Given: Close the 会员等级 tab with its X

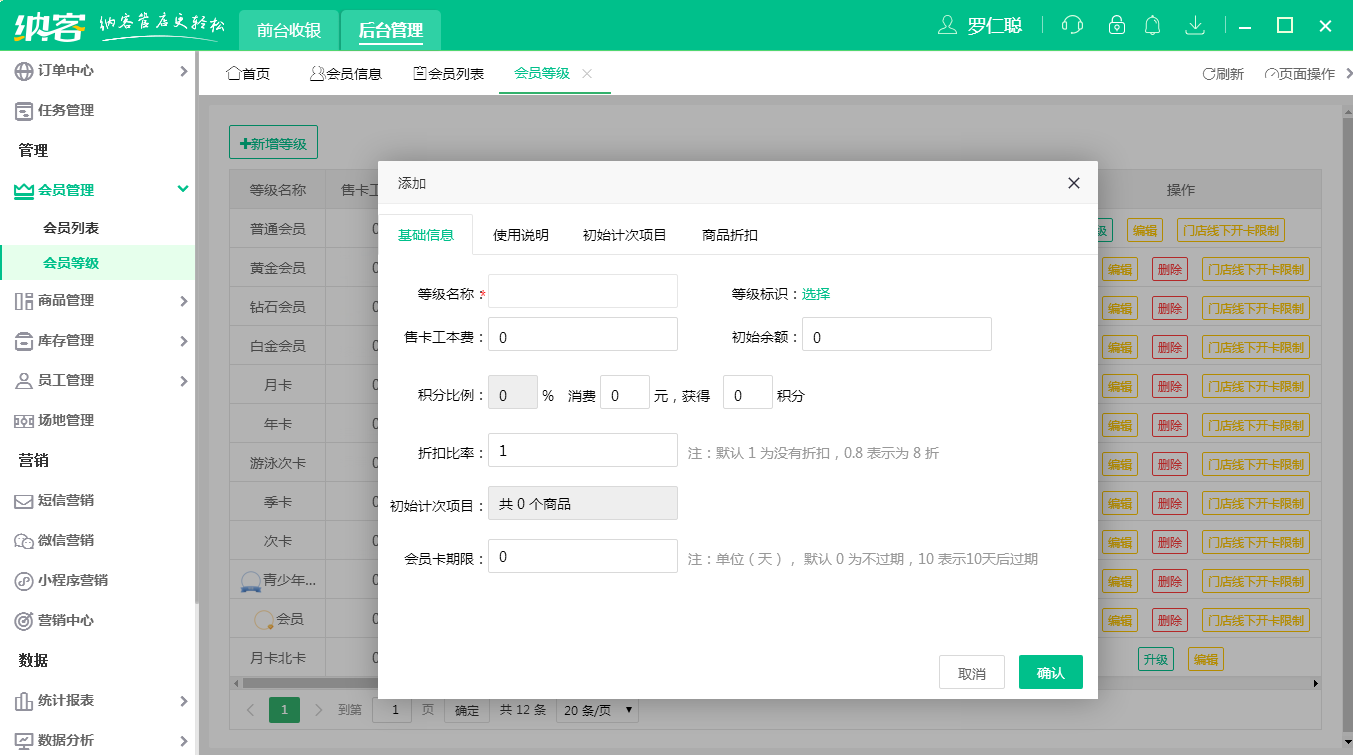Looking at the screenshot, I should click(587, 73).
